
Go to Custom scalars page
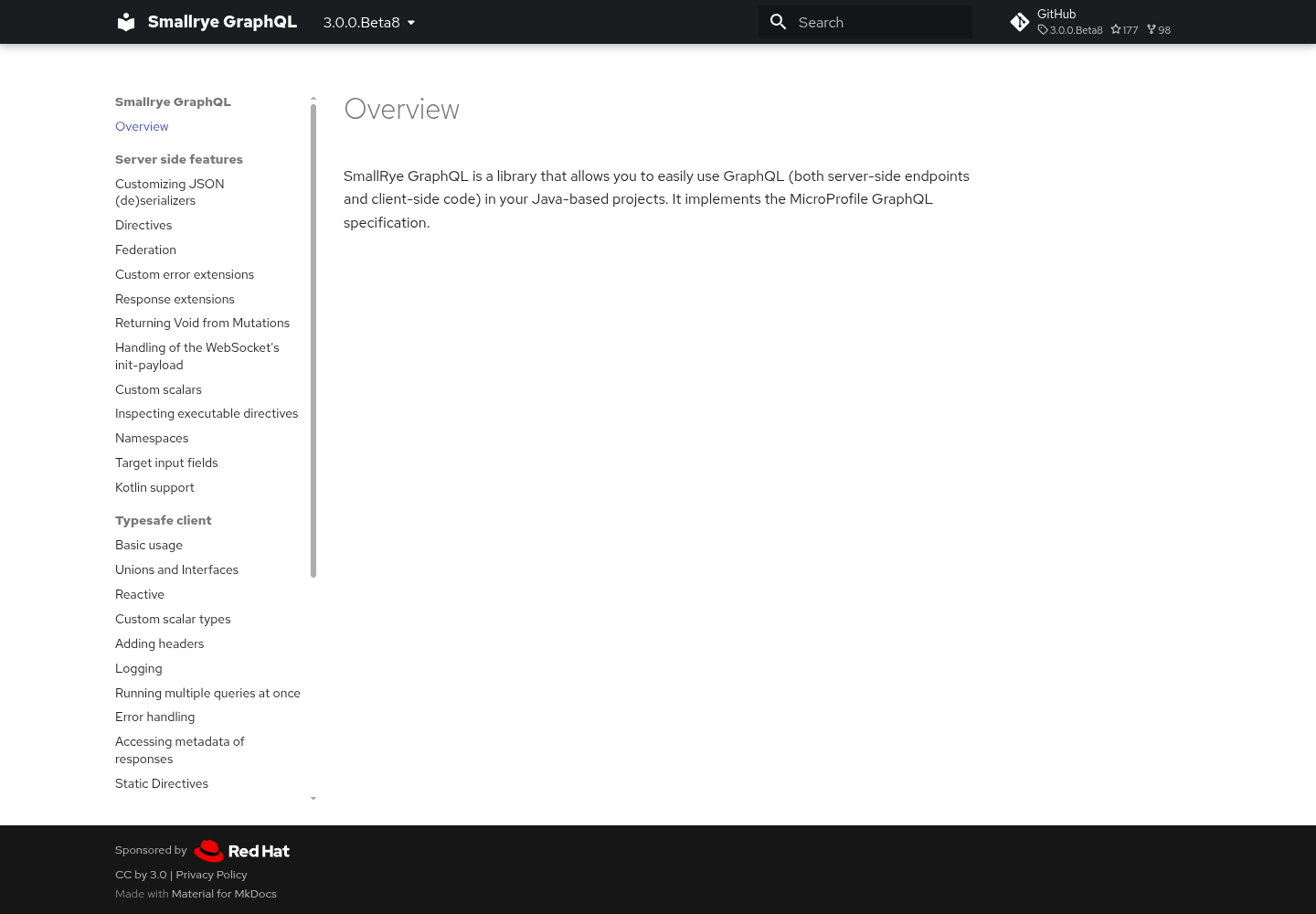(x=158, y=389)
